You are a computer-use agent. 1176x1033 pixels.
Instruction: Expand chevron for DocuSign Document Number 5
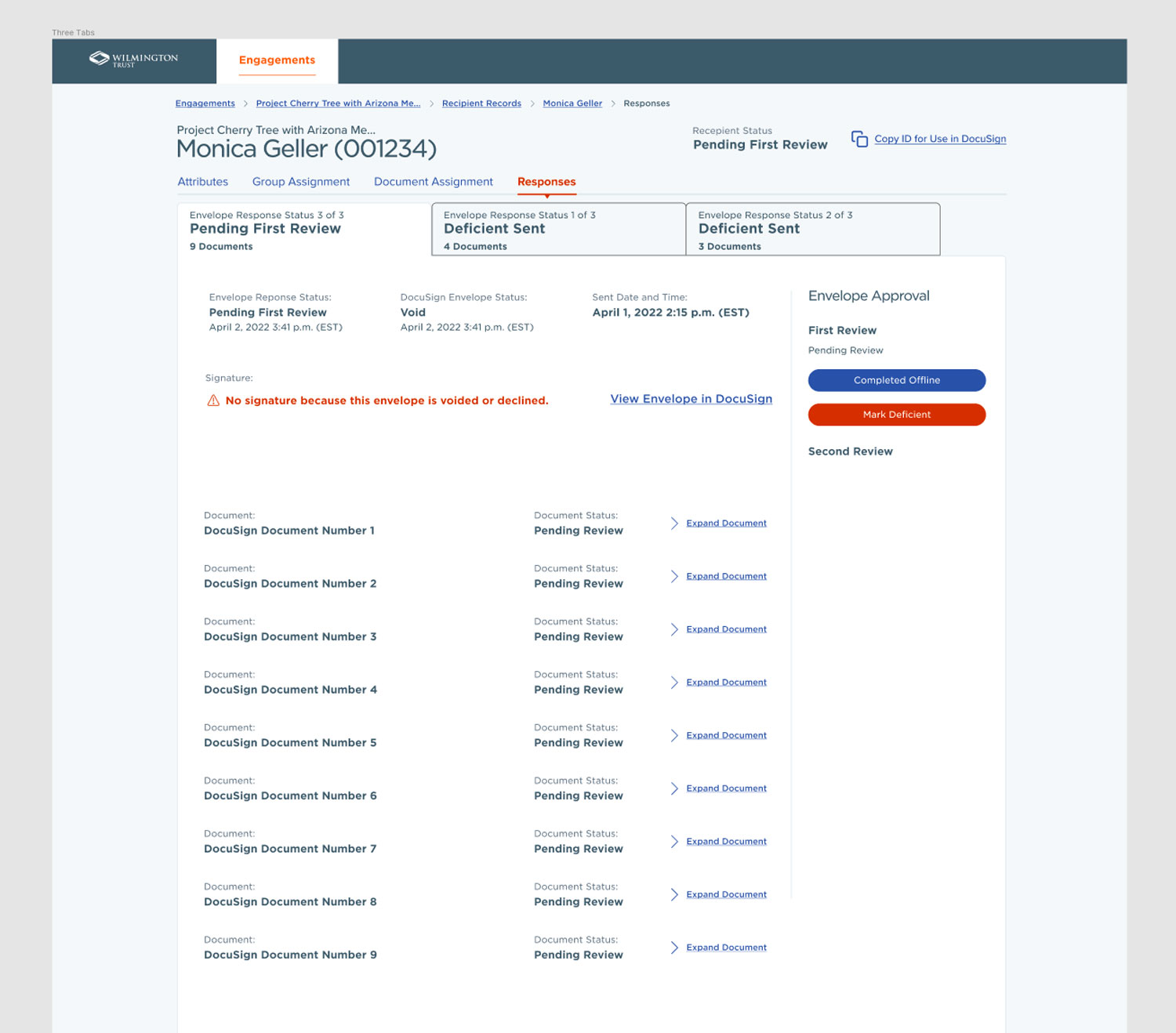tap(674, 735)
